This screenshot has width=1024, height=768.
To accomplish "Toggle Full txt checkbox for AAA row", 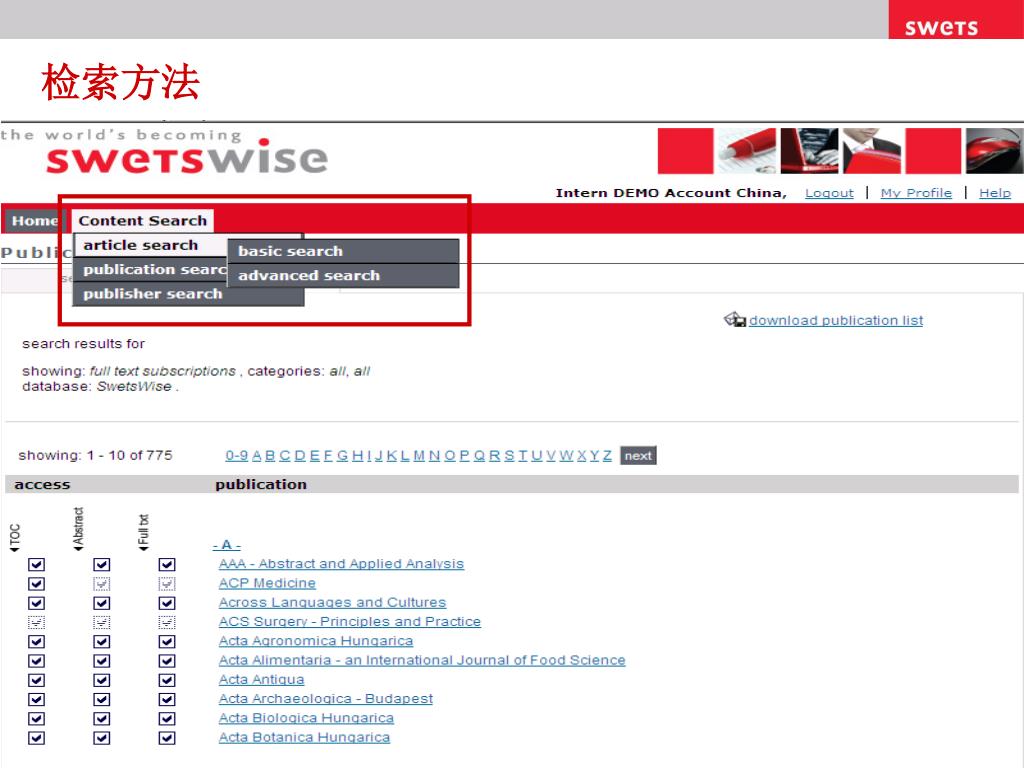I will [x=167, y=564].
